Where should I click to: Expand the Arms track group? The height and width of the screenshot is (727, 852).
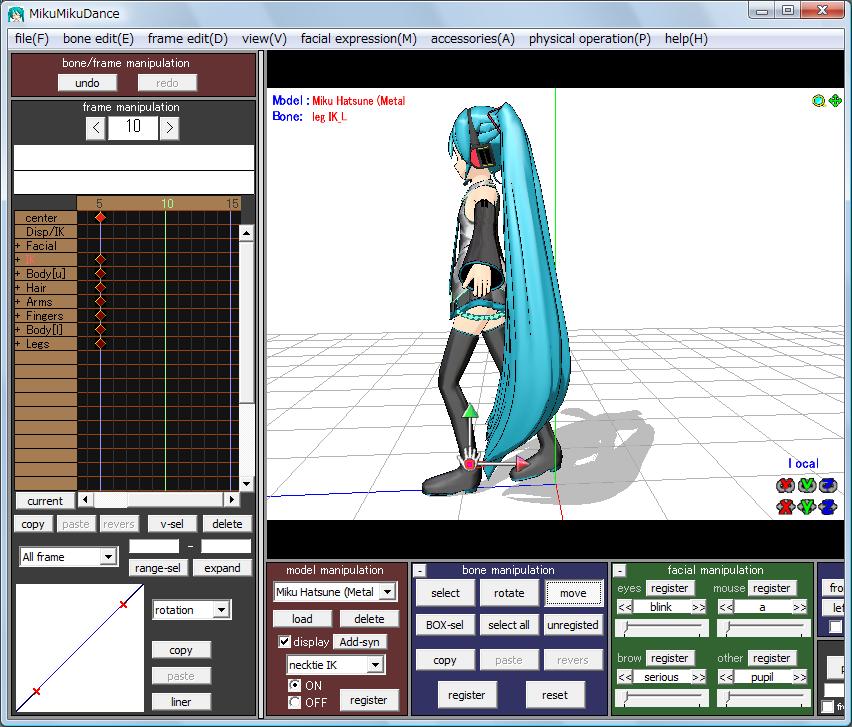pyautogui.click(x=18, y=302)
